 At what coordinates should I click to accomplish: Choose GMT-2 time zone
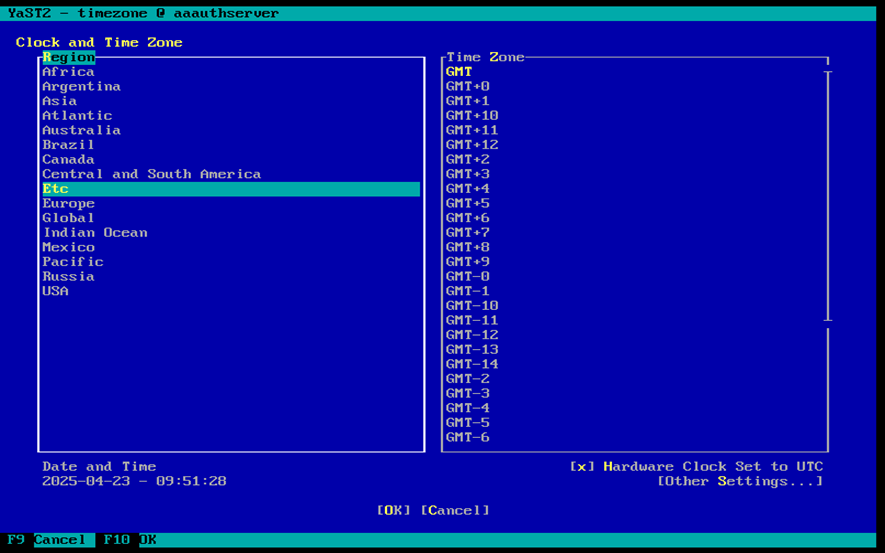468,379
